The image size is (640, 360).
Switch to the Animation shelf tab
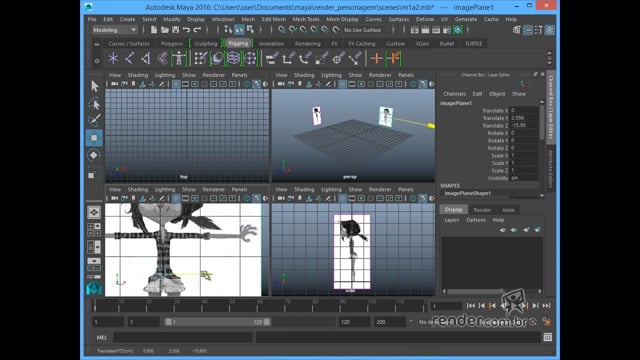tap(271, 44)
